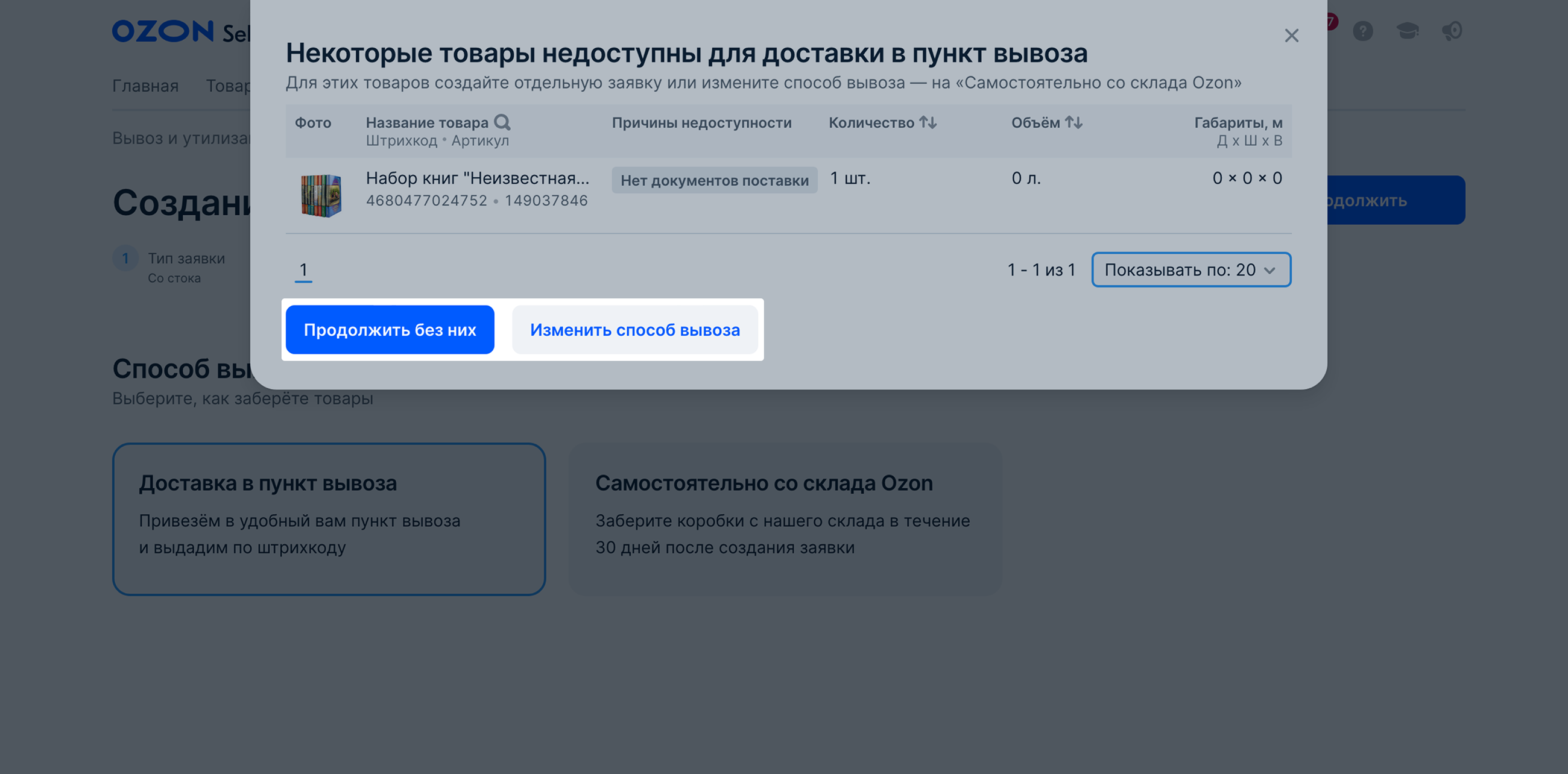Open the Главная menu tab
1568x774 pixels.
point(145,86)
